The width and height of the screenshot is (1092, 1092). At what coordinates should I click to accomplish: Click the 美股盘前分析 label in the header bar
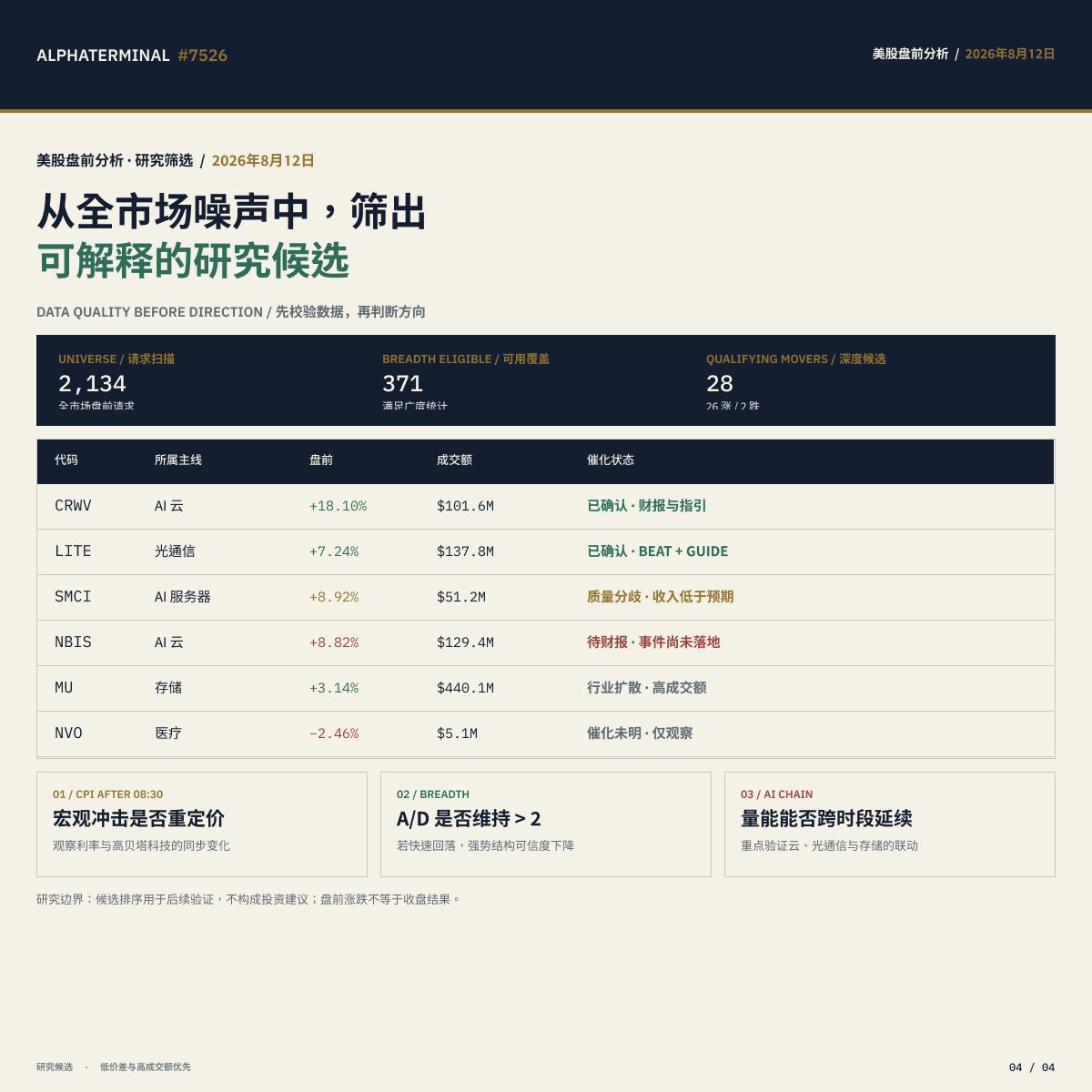click(x=910, y=54)
